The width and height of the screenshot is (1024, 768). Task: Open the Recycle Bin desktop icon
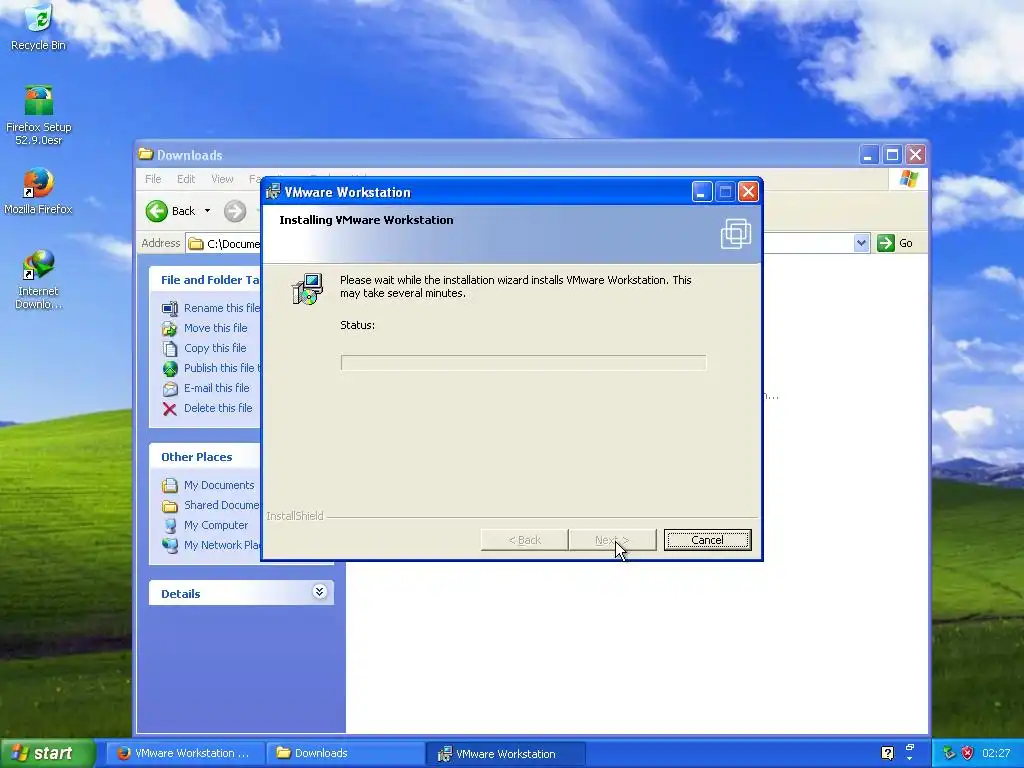[38, 27]
